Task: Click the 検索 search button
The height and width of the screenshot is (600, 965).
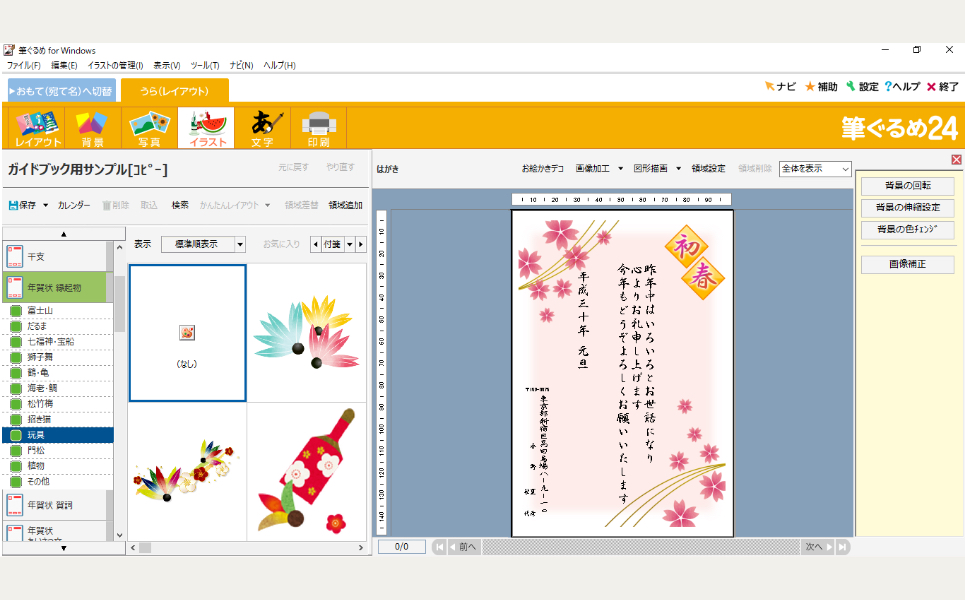Action: [x=180, y=206]
